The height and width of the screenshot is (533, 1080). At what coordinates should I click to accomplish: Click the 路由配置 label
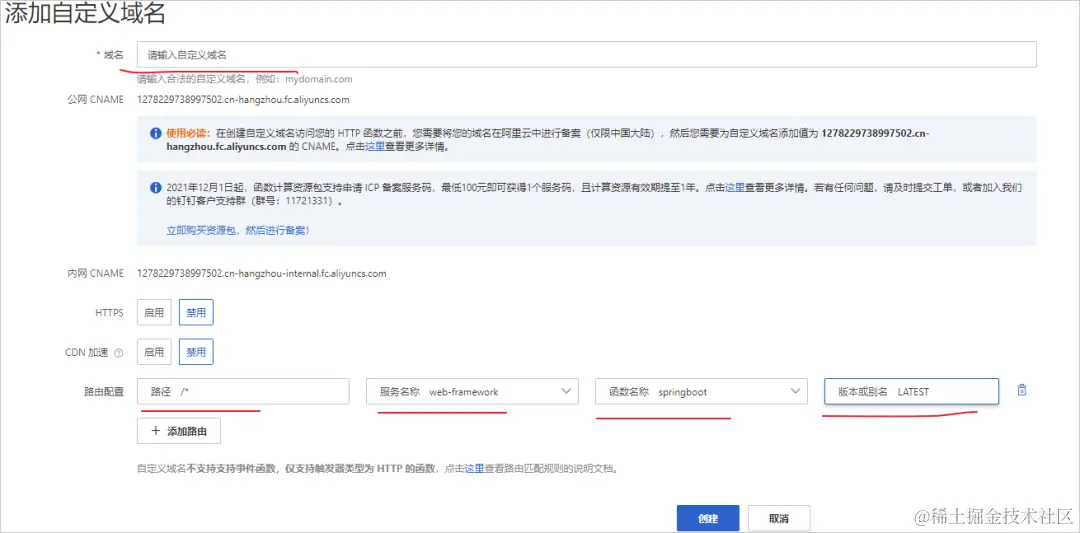105,391
